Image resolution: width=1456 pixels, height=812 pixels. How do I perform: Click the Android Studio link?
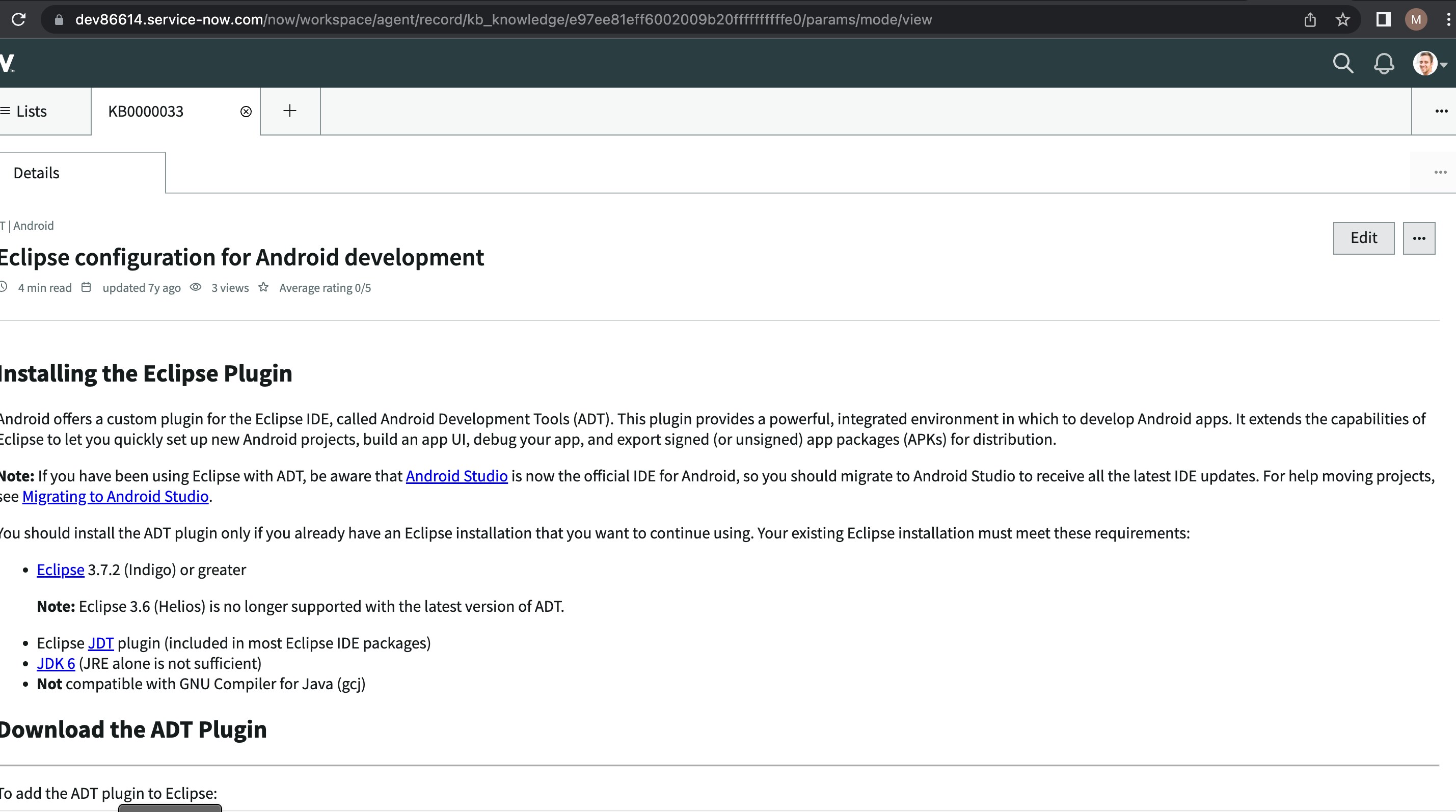click(456, 476)
